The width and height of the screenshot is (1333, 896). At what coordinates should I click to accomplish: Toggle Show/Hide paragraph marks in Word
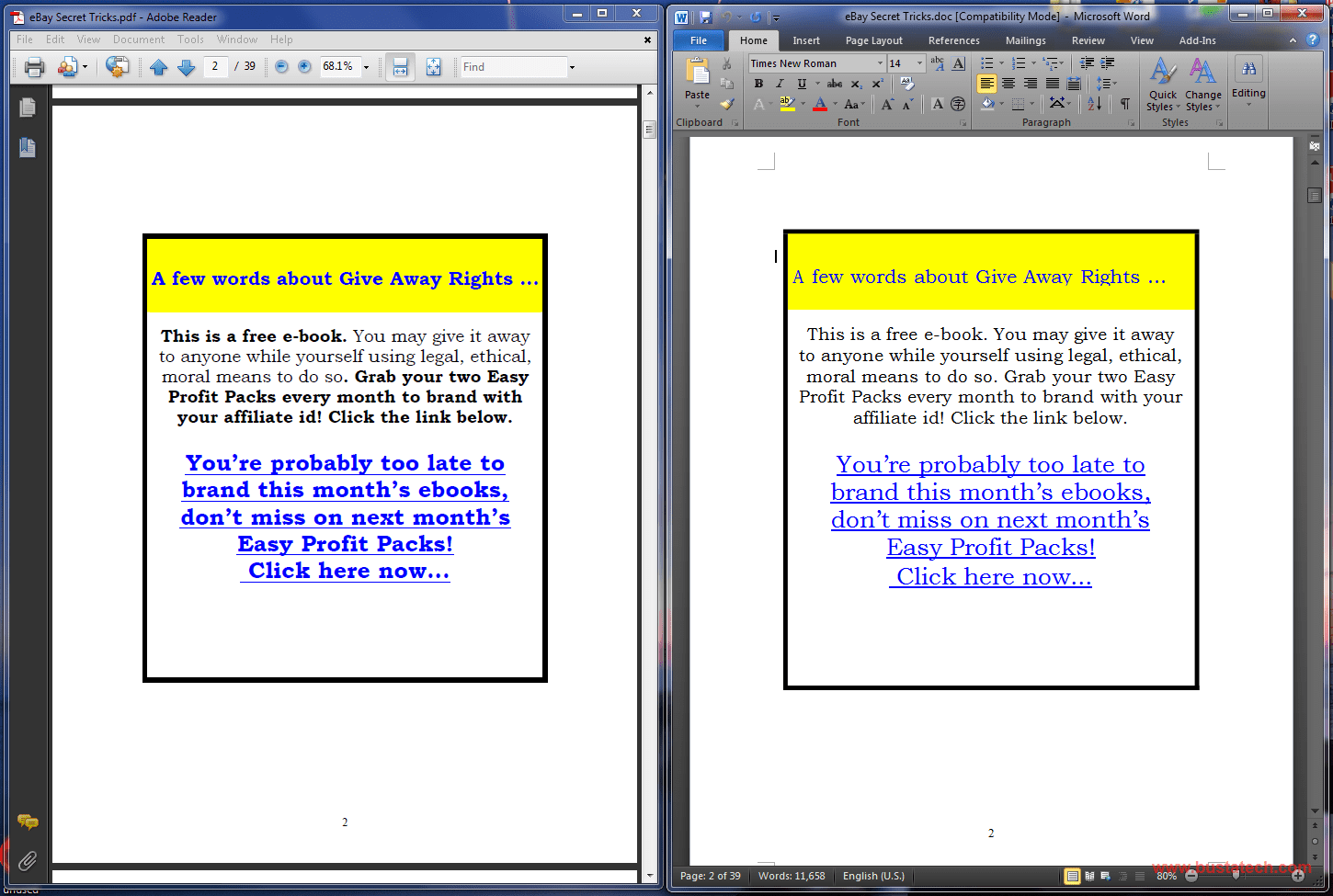tap(1125, 104)
